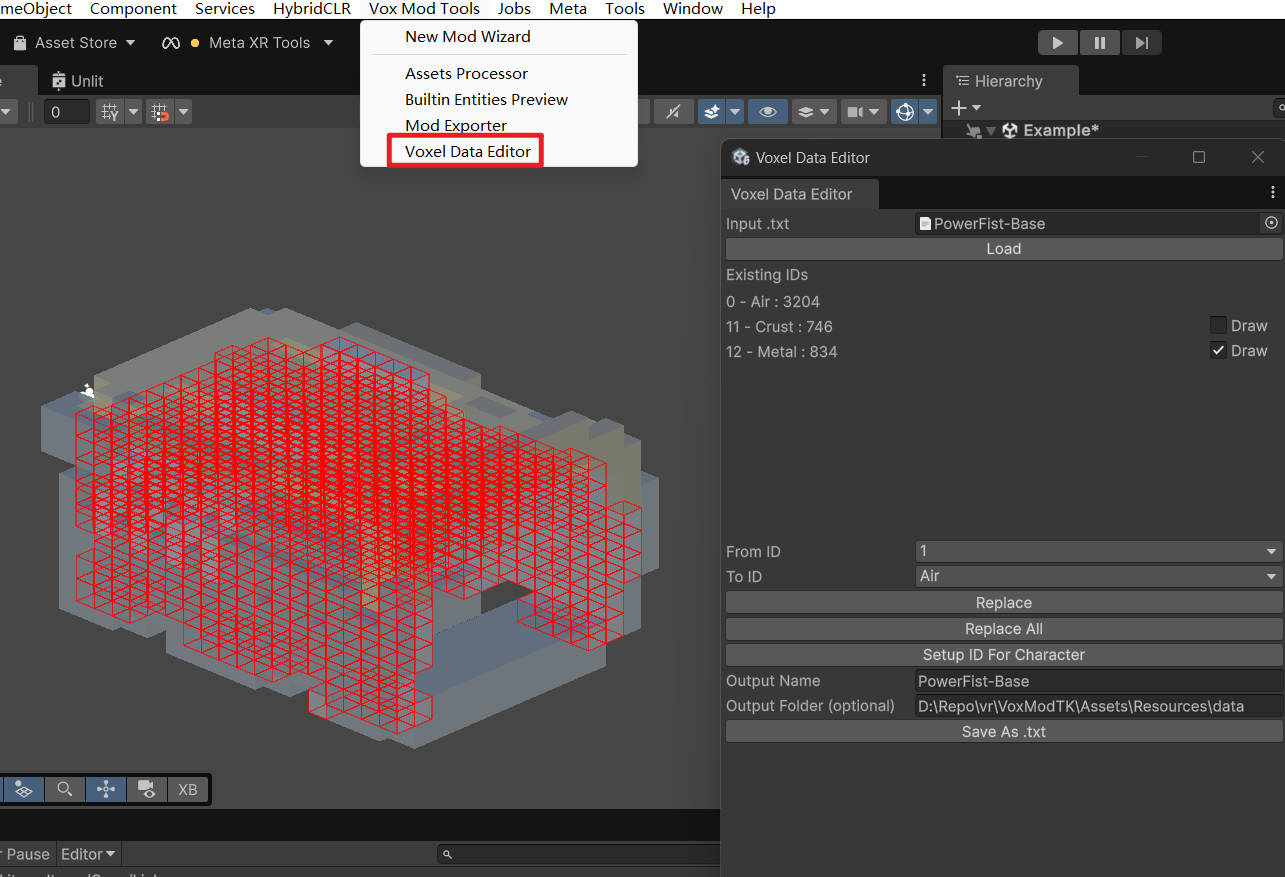
Task: Enable Draw for the Crust voxel ID
Action: click(x=1218, y=324)
